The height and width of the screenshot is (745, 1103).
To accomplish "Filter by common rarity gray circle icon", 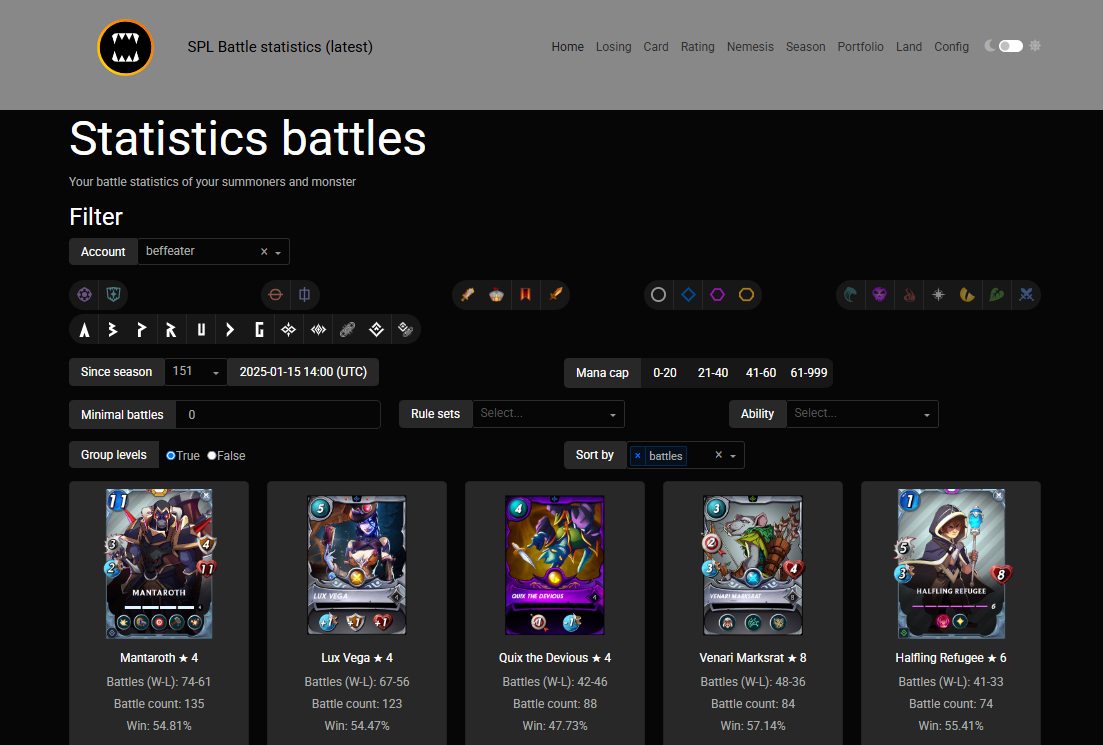I will click(658, 295).
